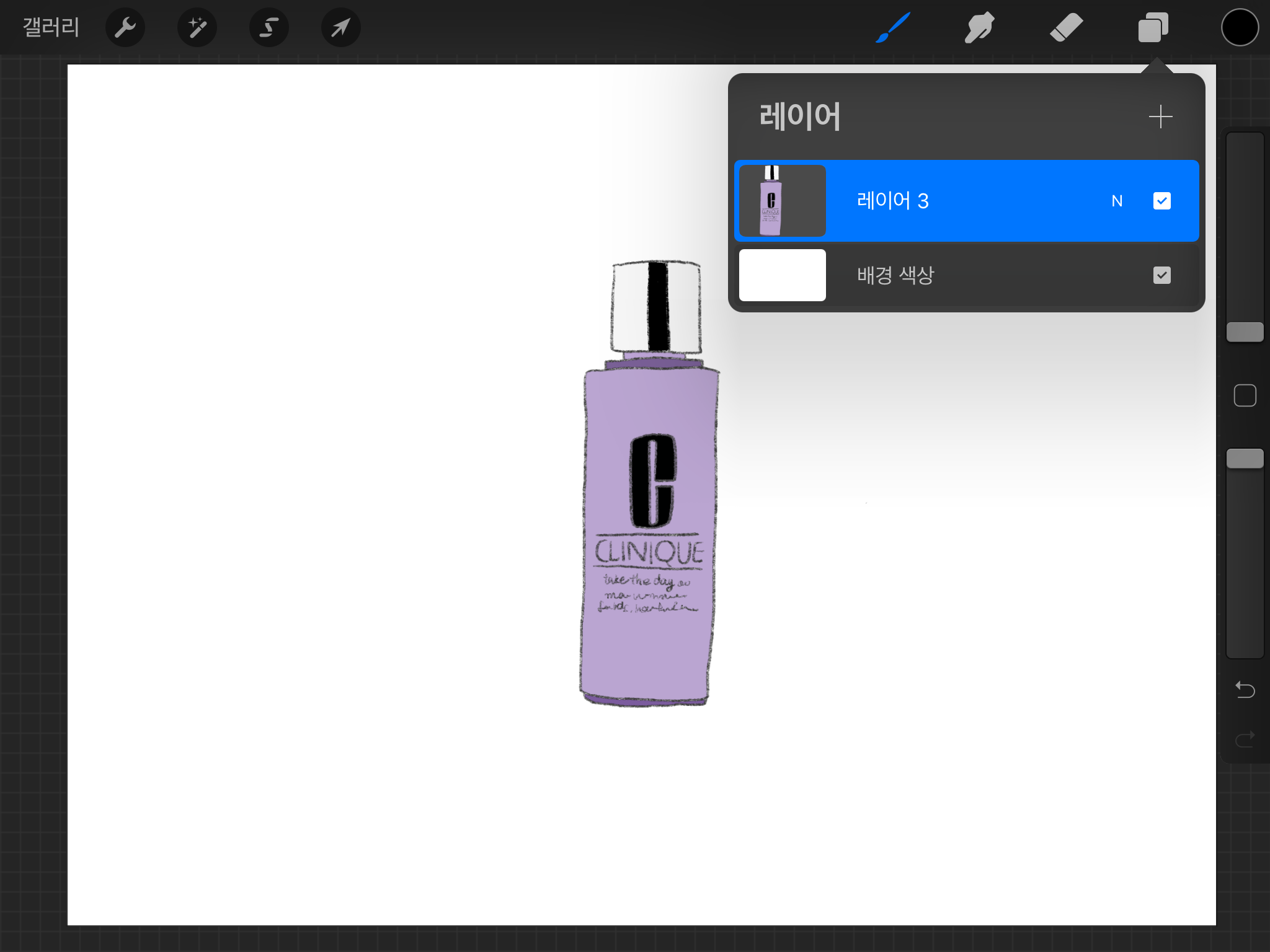Open the Adjustments magic wand menu

[197, 27]
